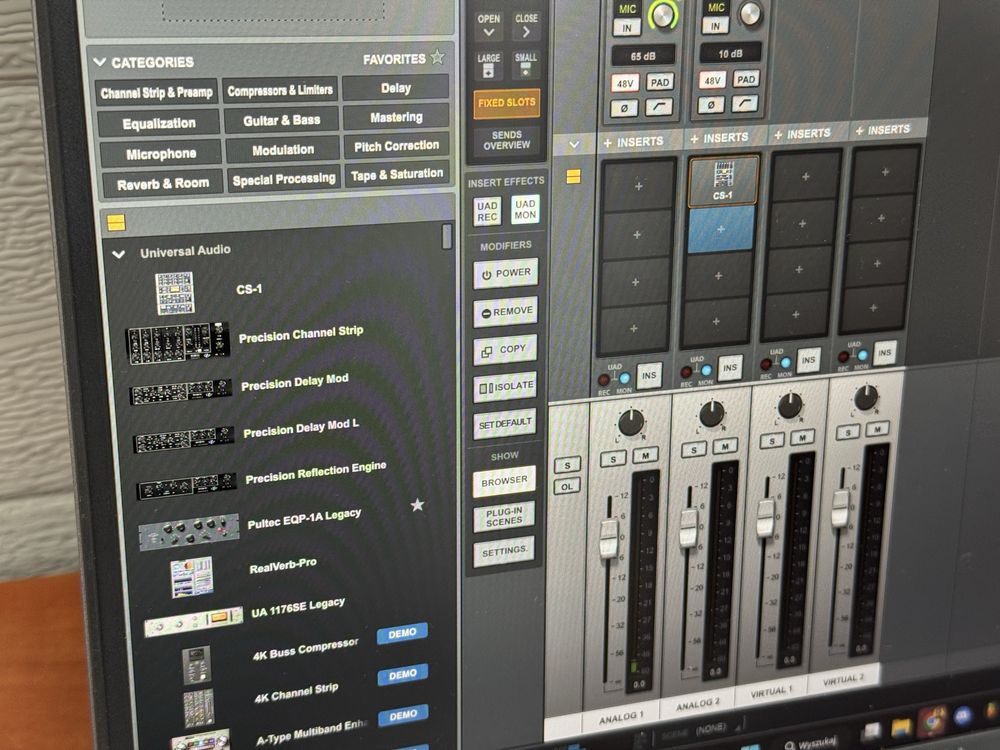Screen dimensions: 1000x750
Task: Toggle the FAVORITES star filter
Action: coord(437,57)
